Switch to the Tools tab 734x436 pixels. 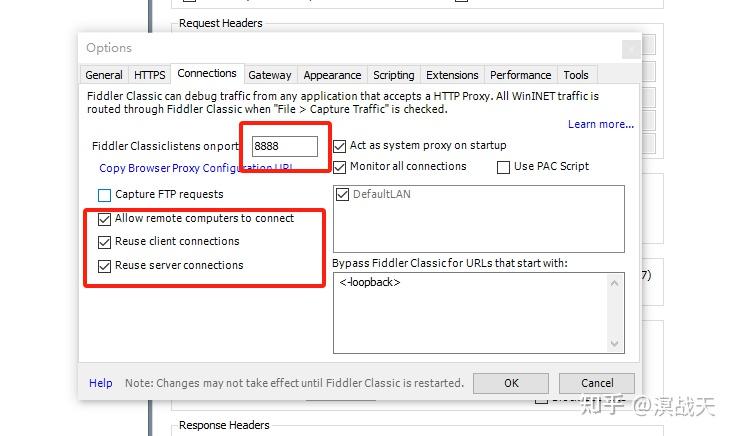click(x=576, y=75)
